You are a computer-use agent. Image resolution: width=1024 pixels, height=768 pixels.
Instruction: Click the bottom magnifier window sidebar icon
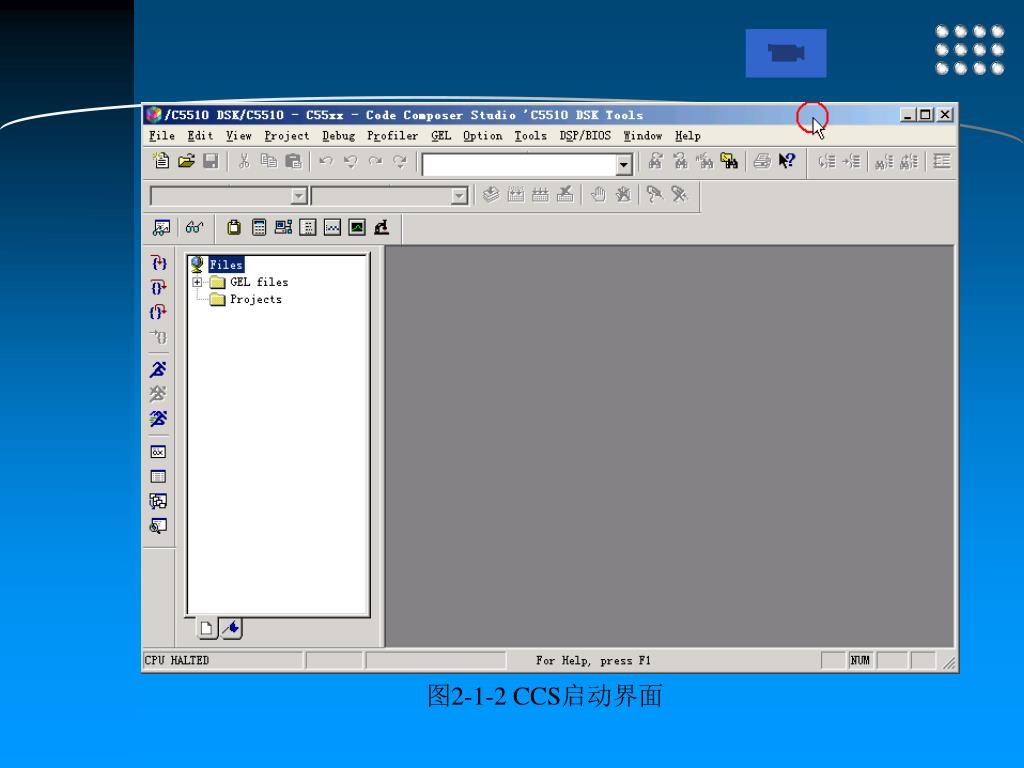(x=158, y=526)
